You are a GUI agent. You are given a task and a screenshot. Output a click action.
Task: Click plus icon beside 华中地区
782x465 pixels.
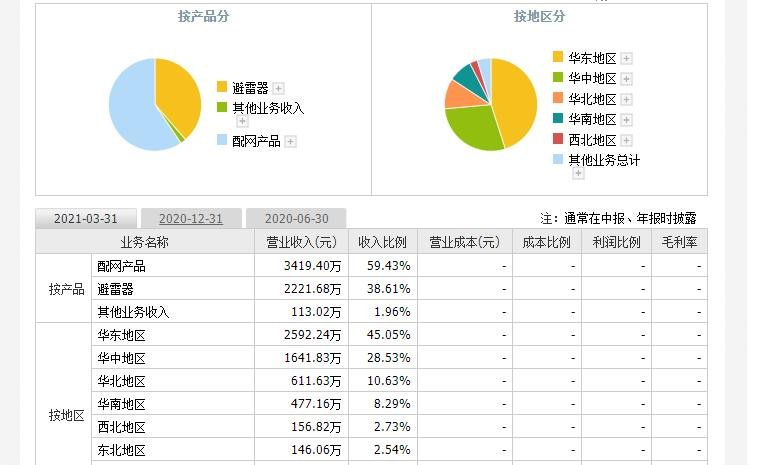point(626,78)
